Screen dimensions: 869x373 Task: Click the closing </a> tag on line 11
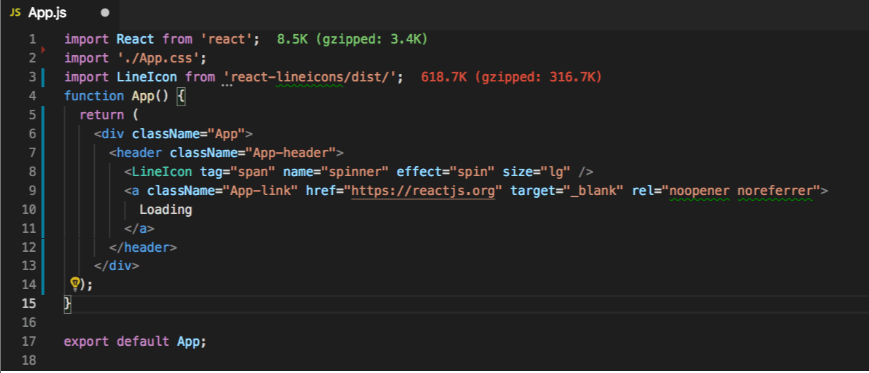coord(139,228)
